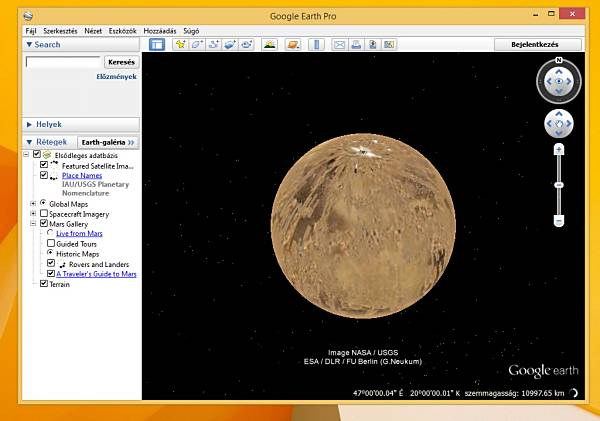Enable the Guided Tours checkbox
The width and height of the screenshot is (600, 421).
[x=51, y=243]
